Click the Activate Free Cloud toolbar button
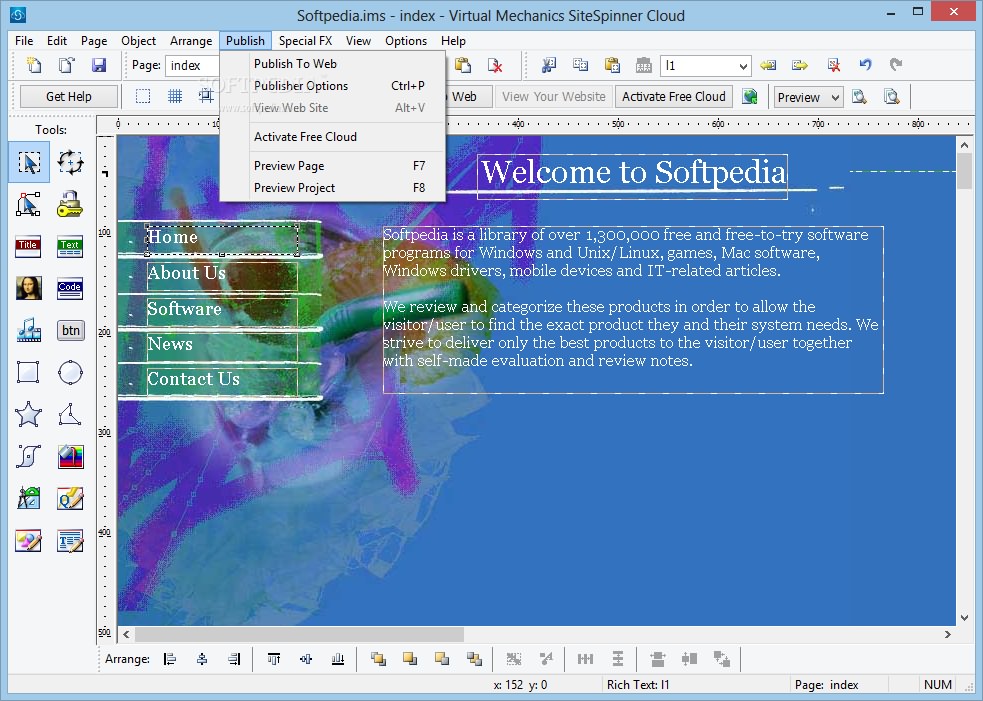983x701 pixels. point(673,97)
